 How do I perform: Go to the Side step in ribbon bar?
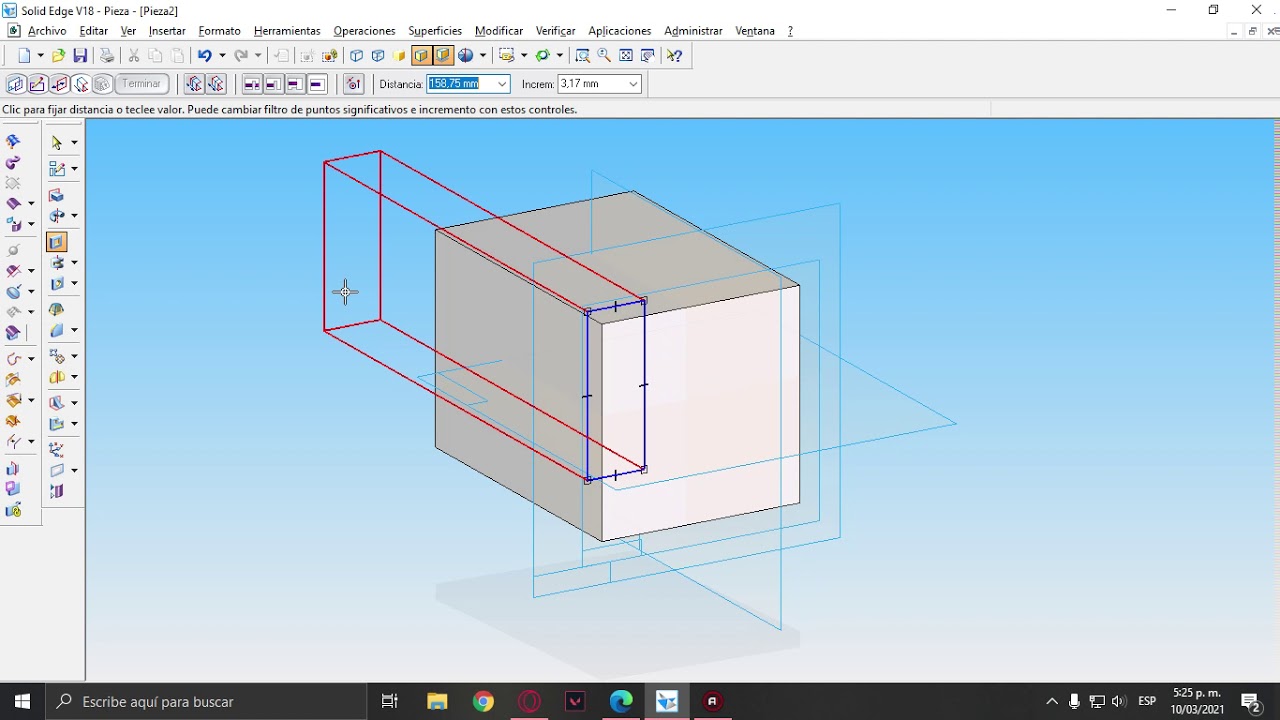coord(59,84)
